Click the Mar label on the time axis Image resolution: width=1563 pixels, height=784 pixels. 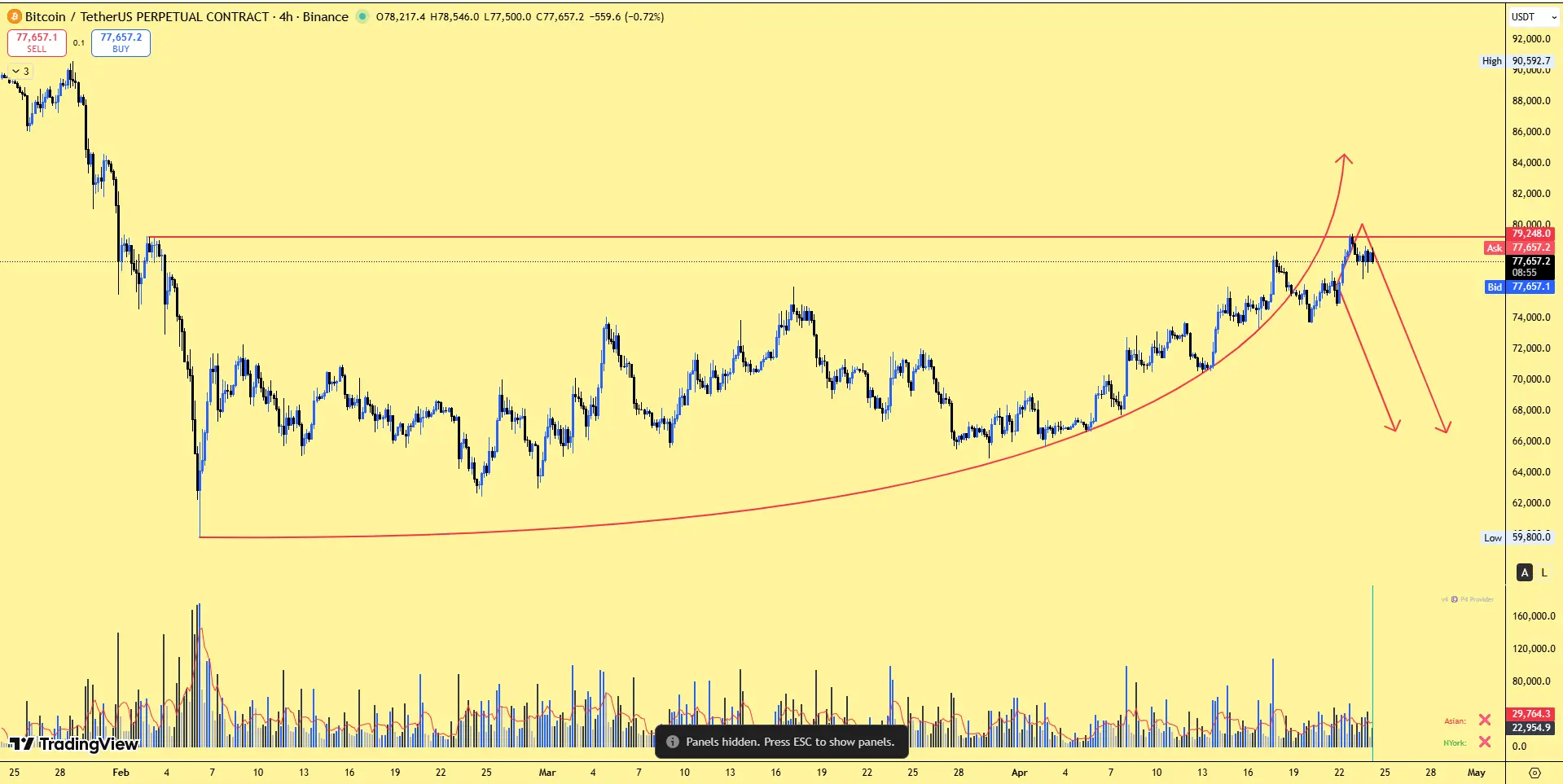pyautogui.click(x=547, y=773)
